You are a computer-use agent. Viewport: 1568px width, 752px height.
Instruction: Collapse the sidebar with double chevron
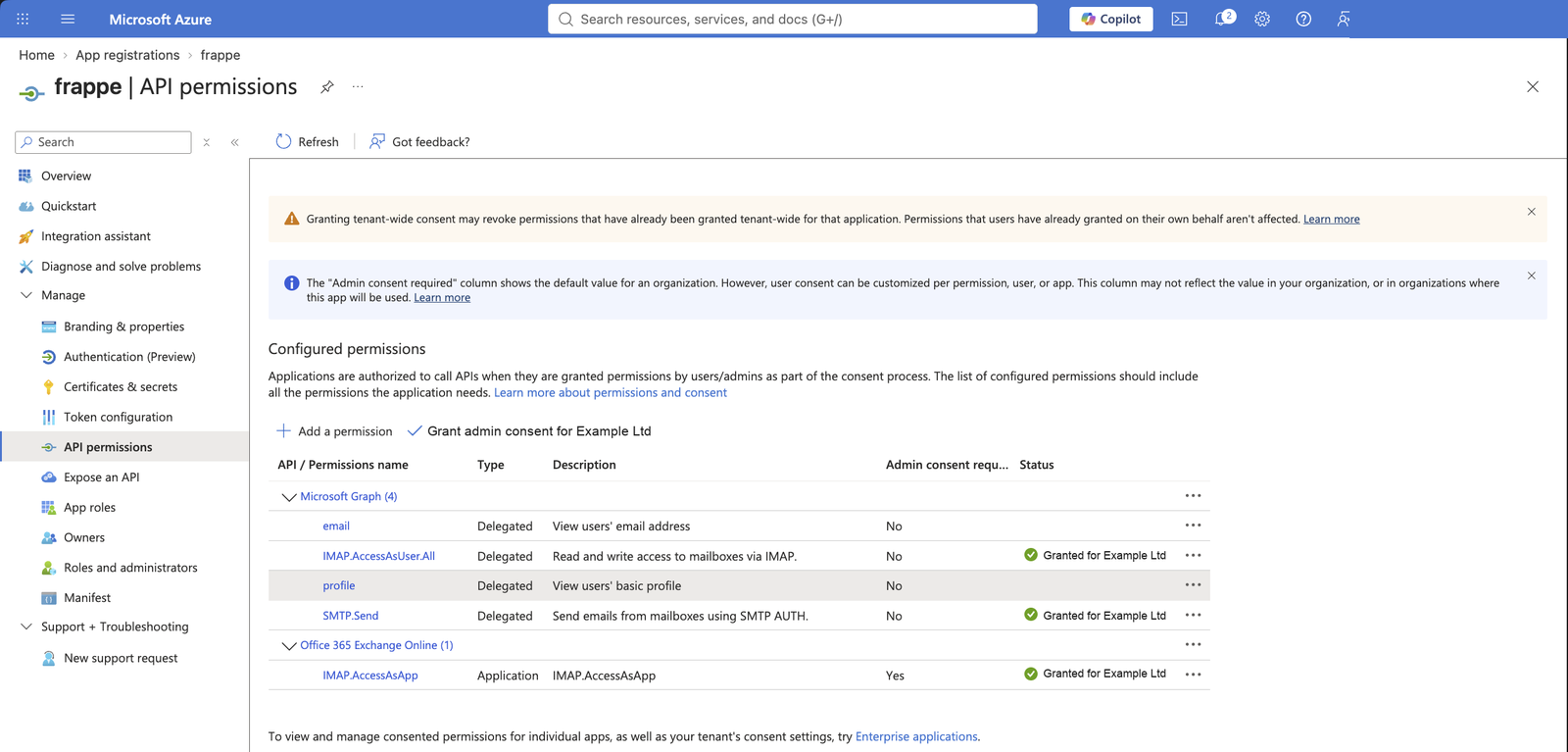pyautogui.click(x=235, y=142)
